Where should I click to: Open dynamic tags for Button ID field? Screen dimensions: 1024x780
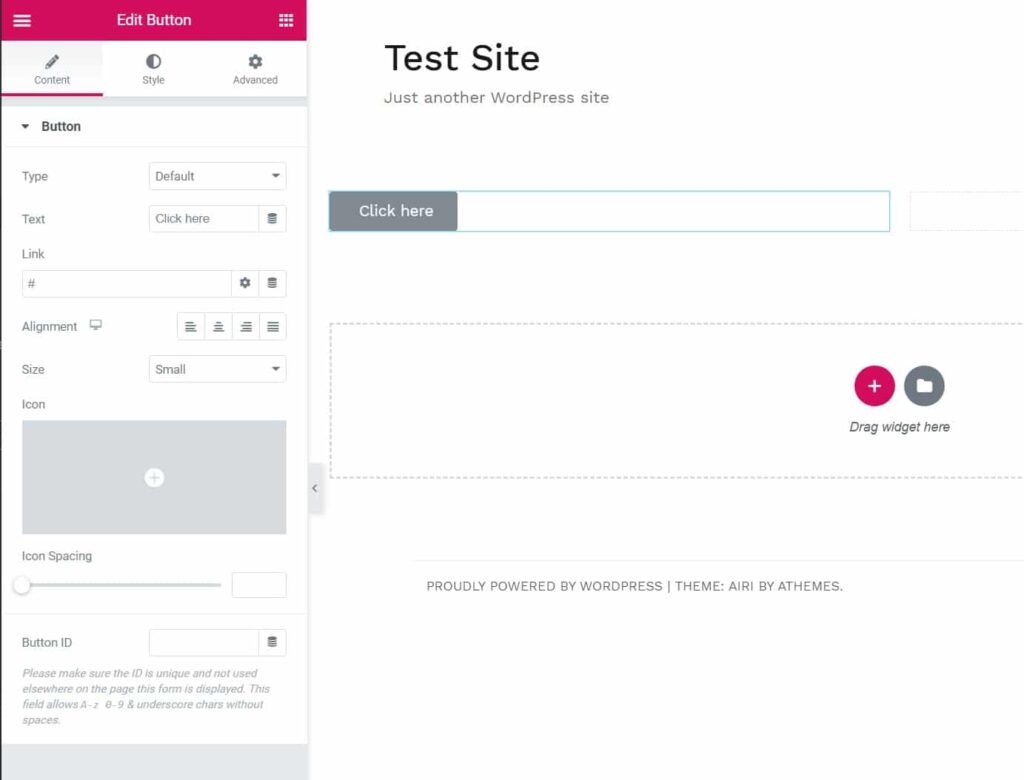(272, 642)
